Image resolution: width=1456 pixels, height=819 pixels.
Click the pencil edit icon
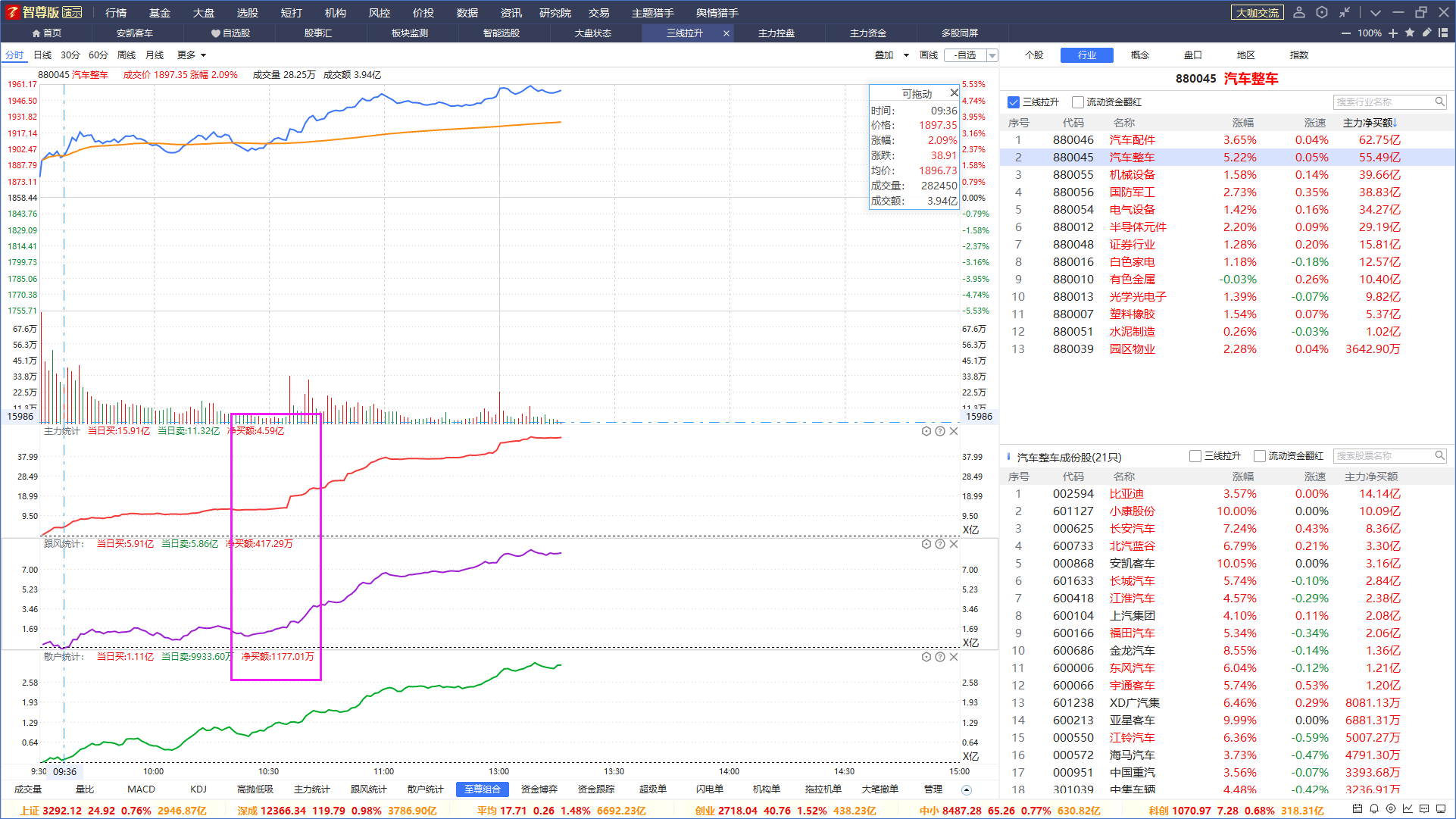tap(1426, 33)
